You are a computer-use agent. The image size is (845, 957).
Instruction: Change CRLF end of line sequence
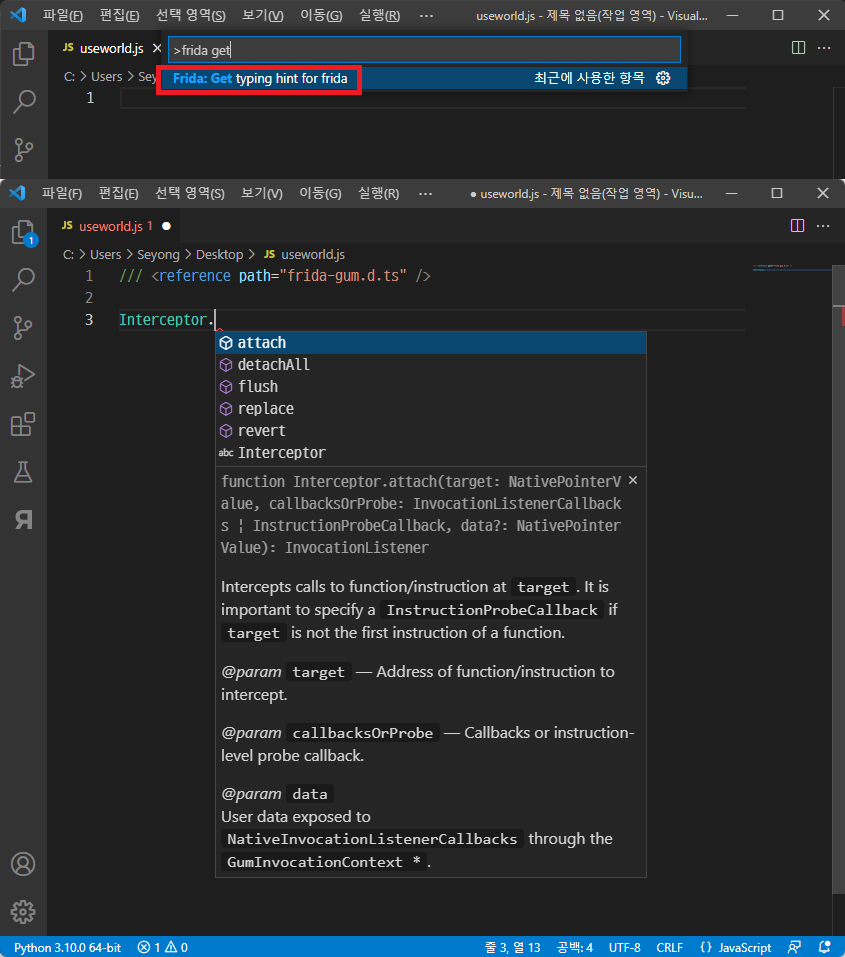point(670,947)
